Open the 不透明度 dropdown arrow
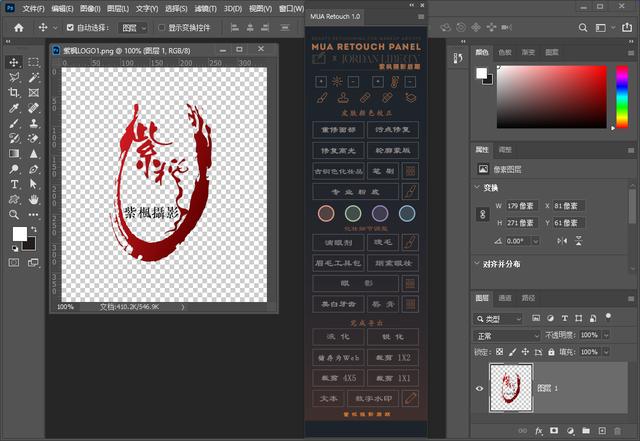 606,335
